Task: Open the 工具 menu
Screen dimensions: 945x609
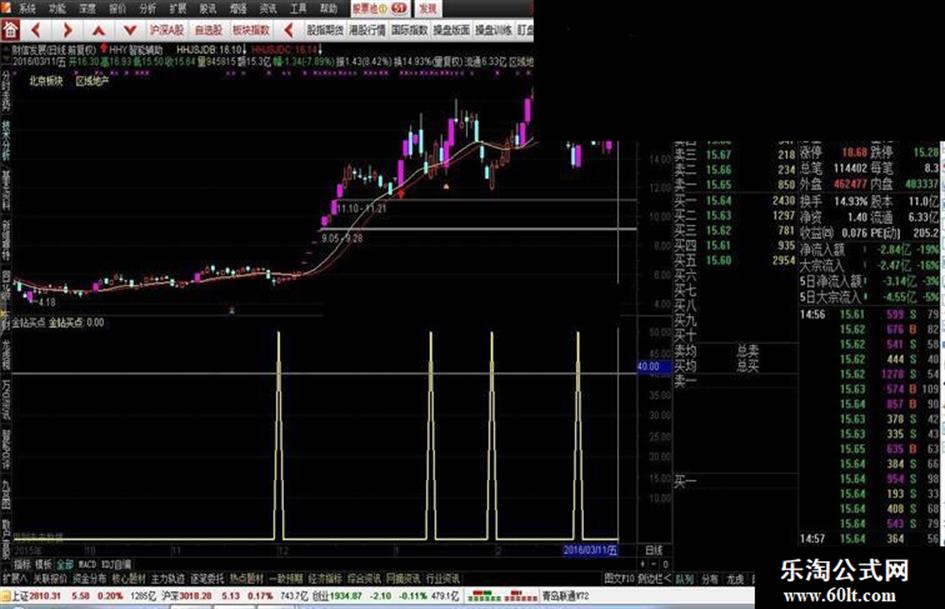Action: coord(298,8)
